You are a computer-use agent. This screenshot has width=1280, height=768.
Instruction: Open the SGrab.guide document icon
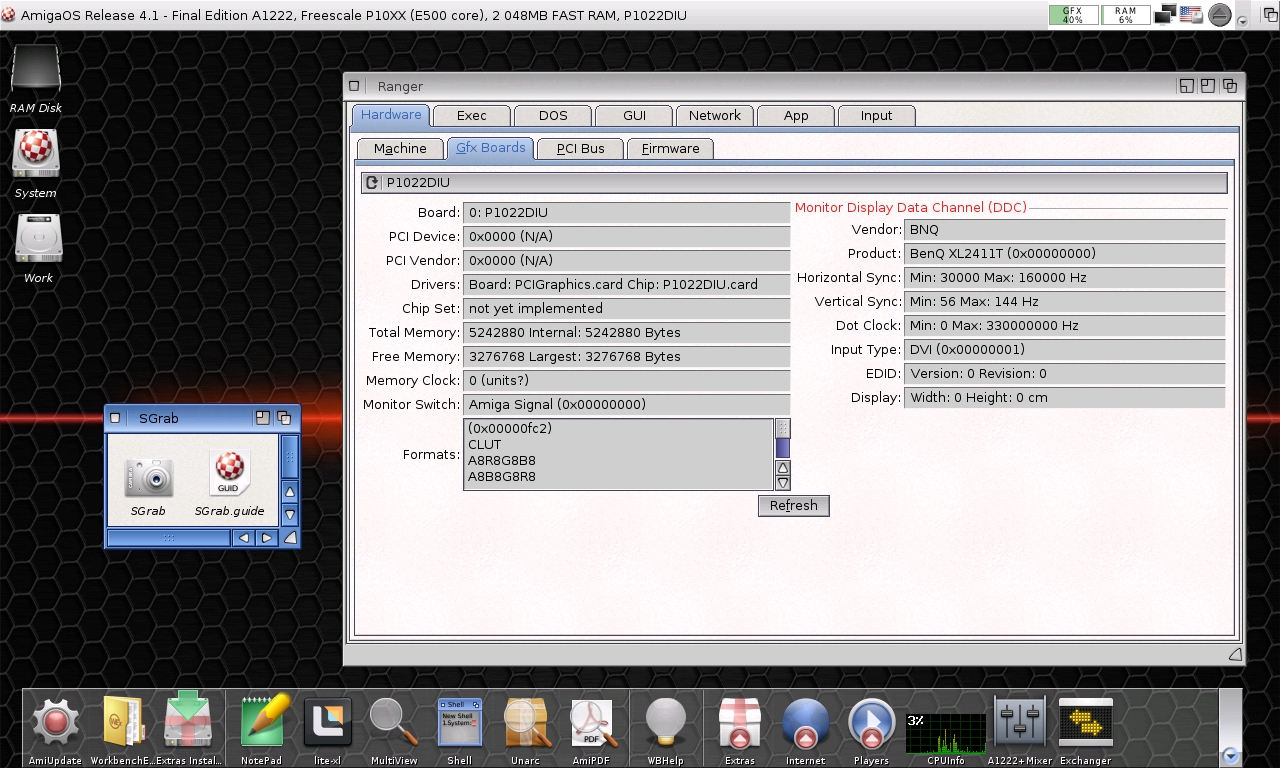click(229, 474)
